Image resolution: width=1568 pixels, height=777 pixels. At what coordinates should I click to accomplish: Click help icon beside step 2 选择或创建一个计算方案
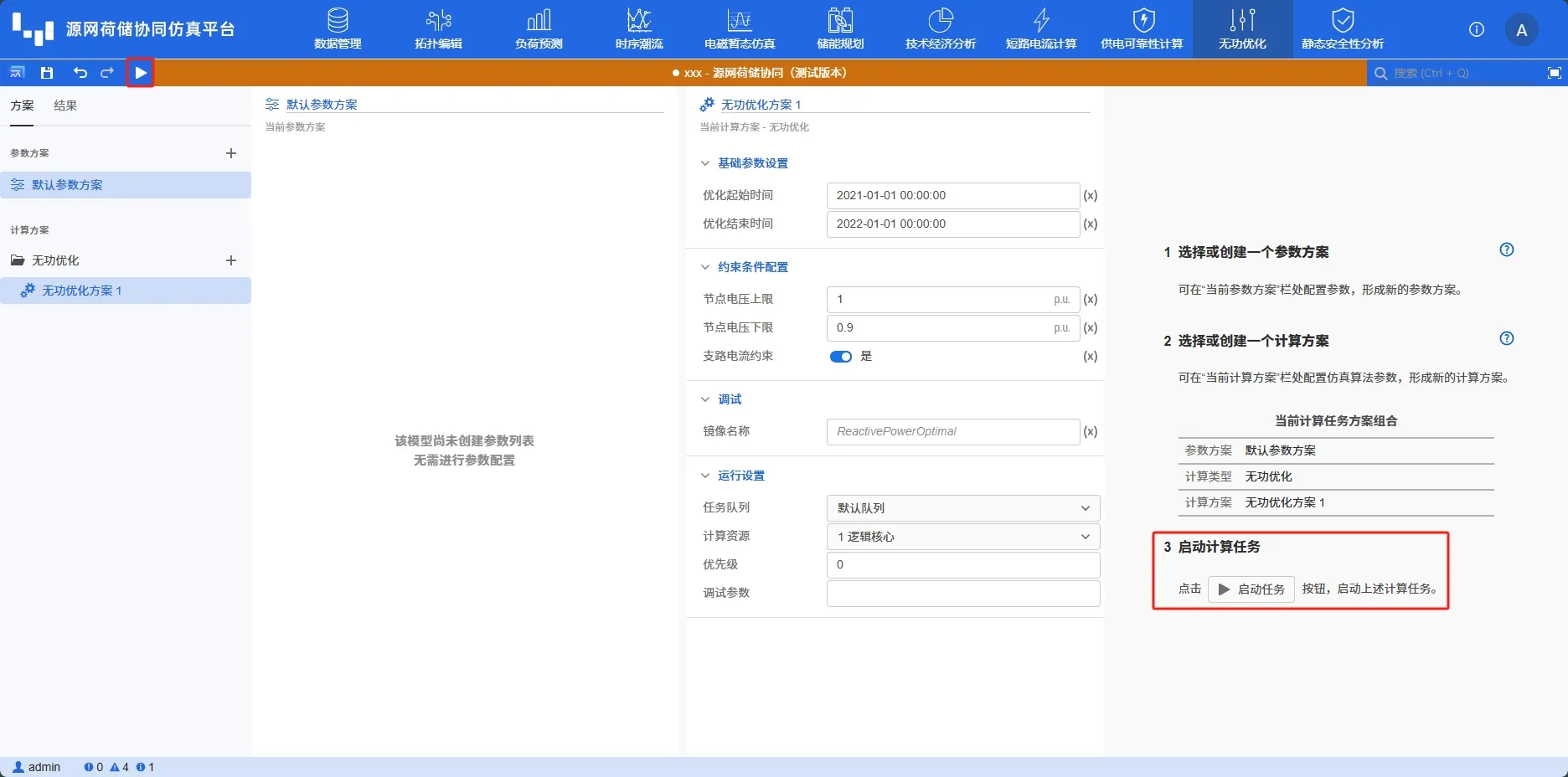point(1507,338)
